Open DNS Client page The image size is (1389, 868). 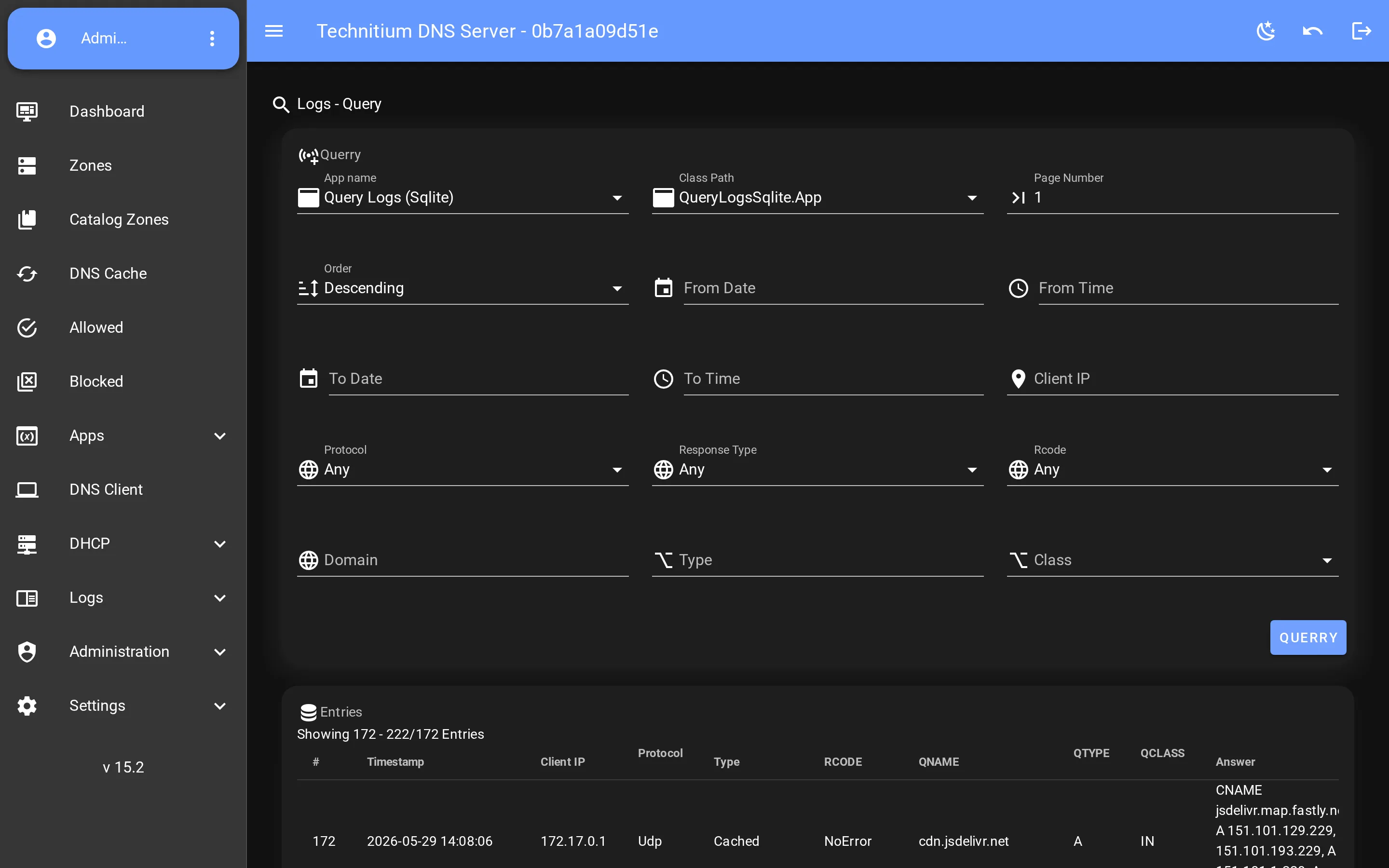coord(123,489)
